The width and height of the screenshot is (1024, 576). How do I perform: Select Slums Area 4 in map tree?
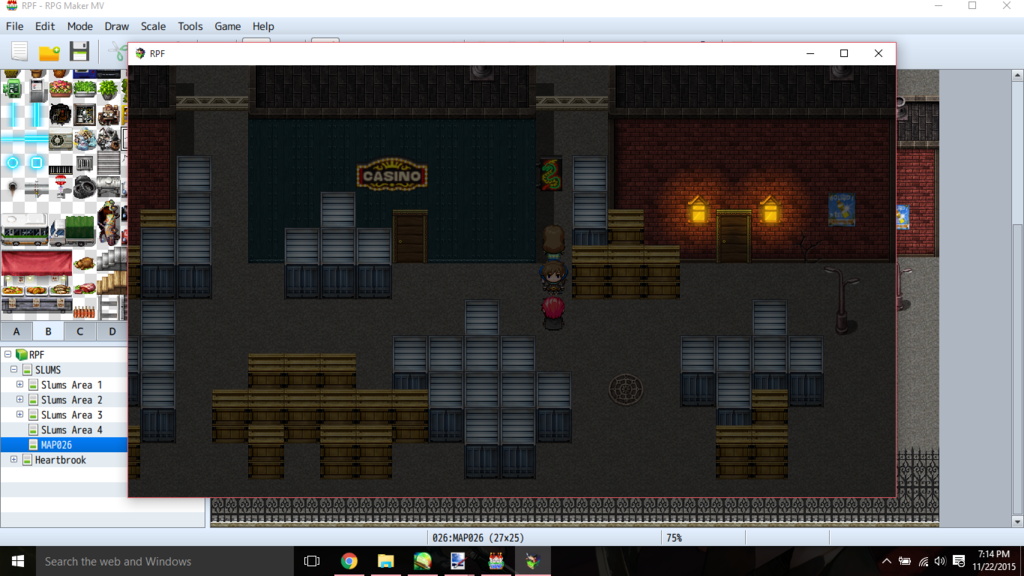(x=71, y=430)
